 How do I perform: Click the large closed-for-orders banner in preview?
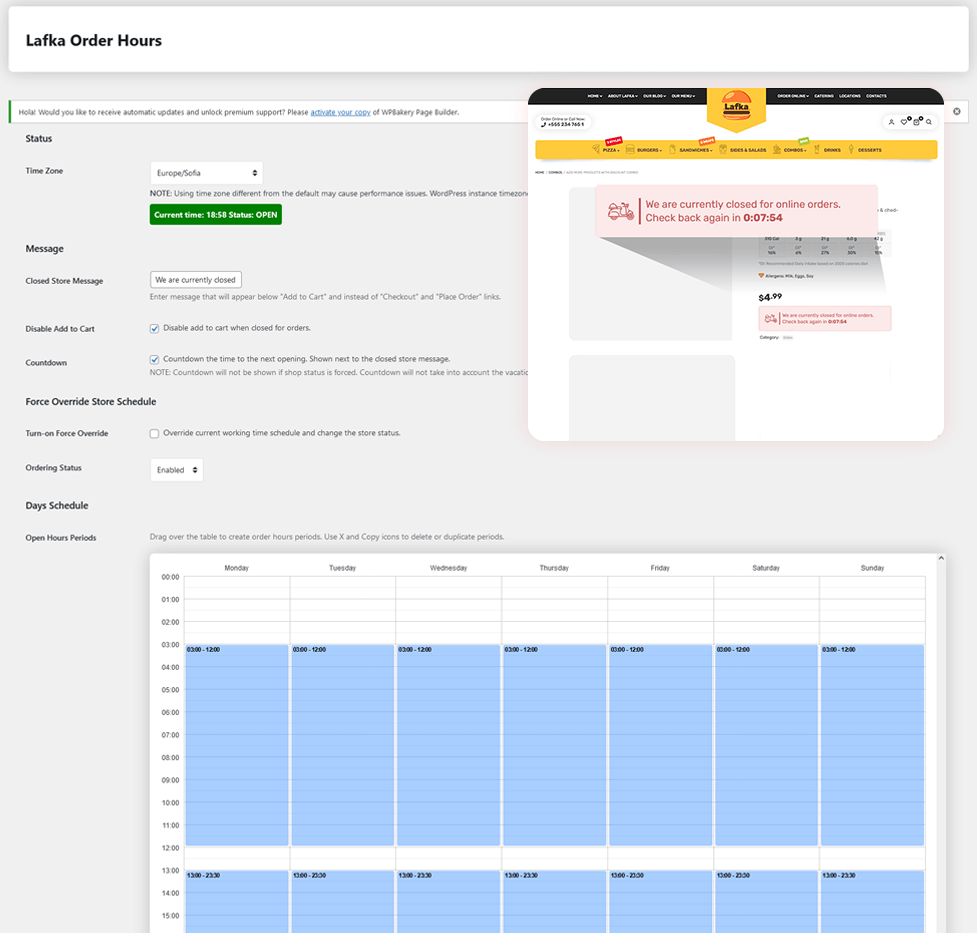736,211
